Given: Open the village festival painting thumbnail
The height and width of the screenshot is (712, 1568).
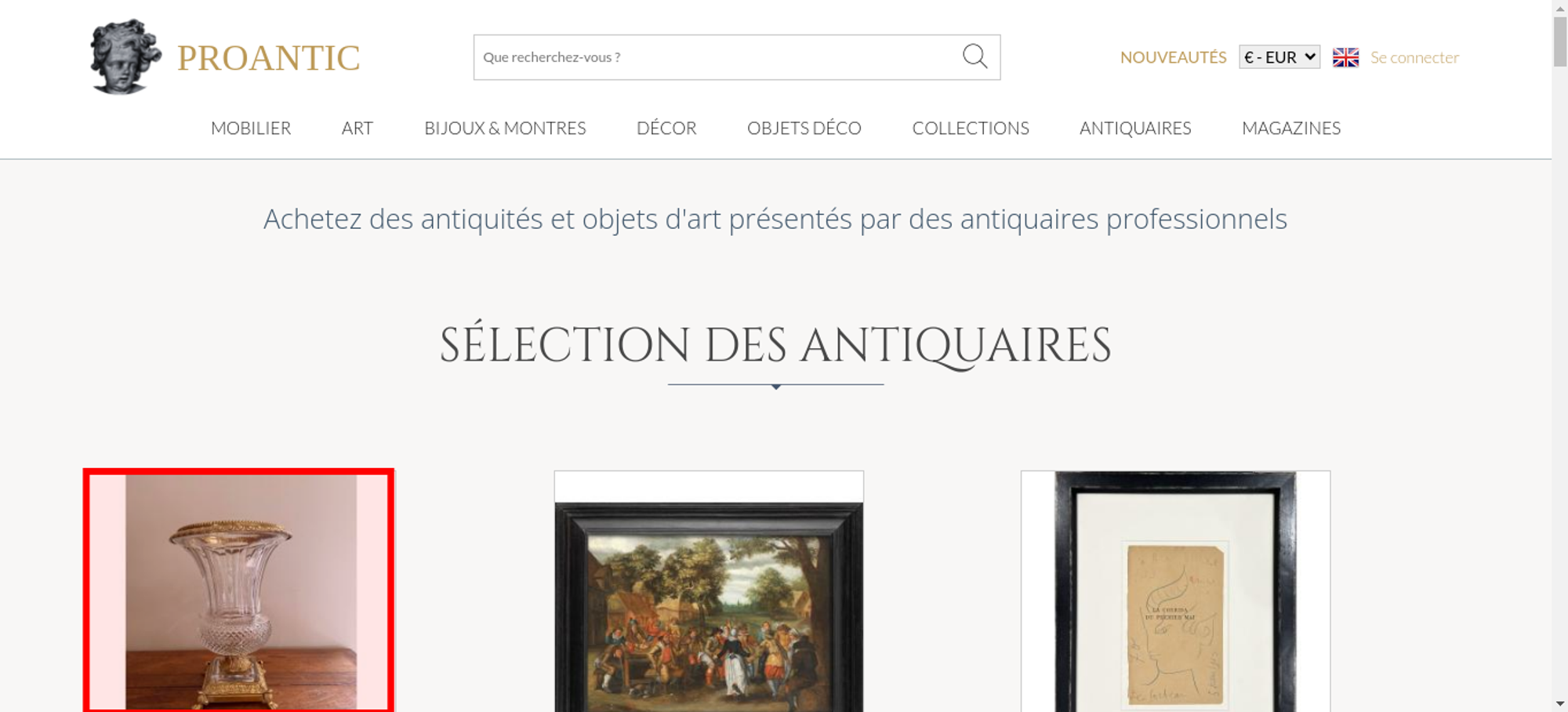Looking at the screenshot, I should (709, 591).
